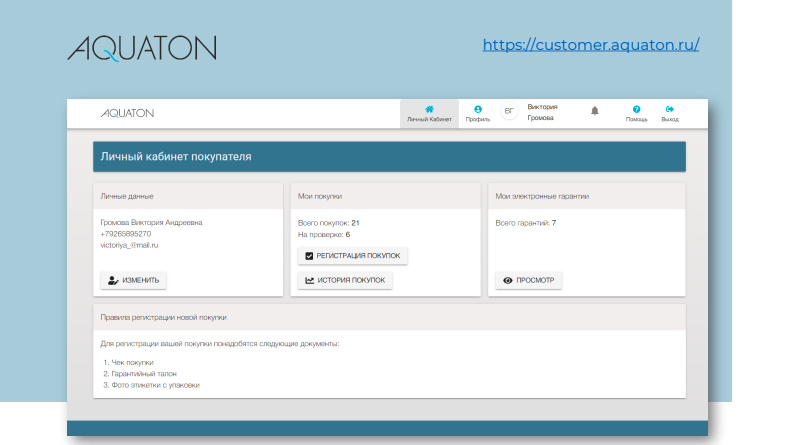
Task: Open the customer.aquaton.ru link
Action: coord(591,45)
